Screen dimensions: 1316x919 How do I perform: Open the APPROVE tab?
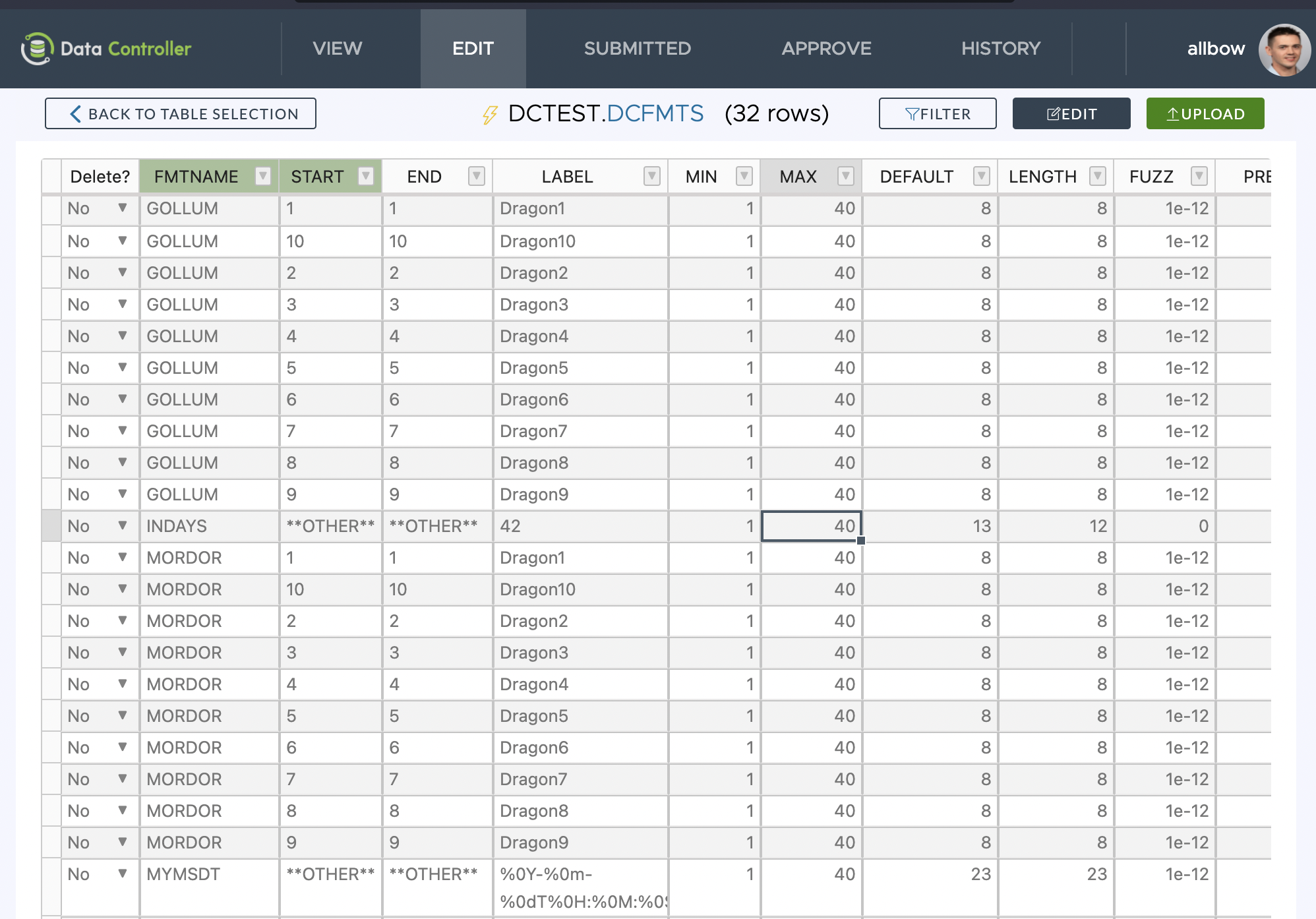coord(826,49)
